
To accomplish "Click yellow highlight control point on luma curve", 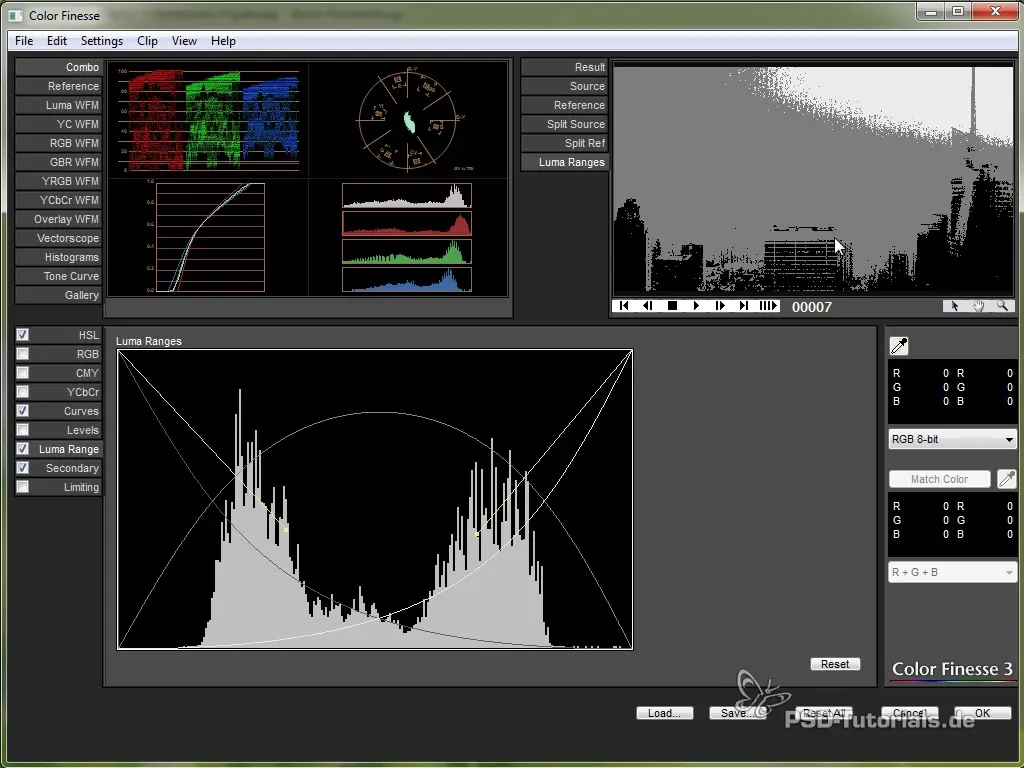I will click(477, 534).
